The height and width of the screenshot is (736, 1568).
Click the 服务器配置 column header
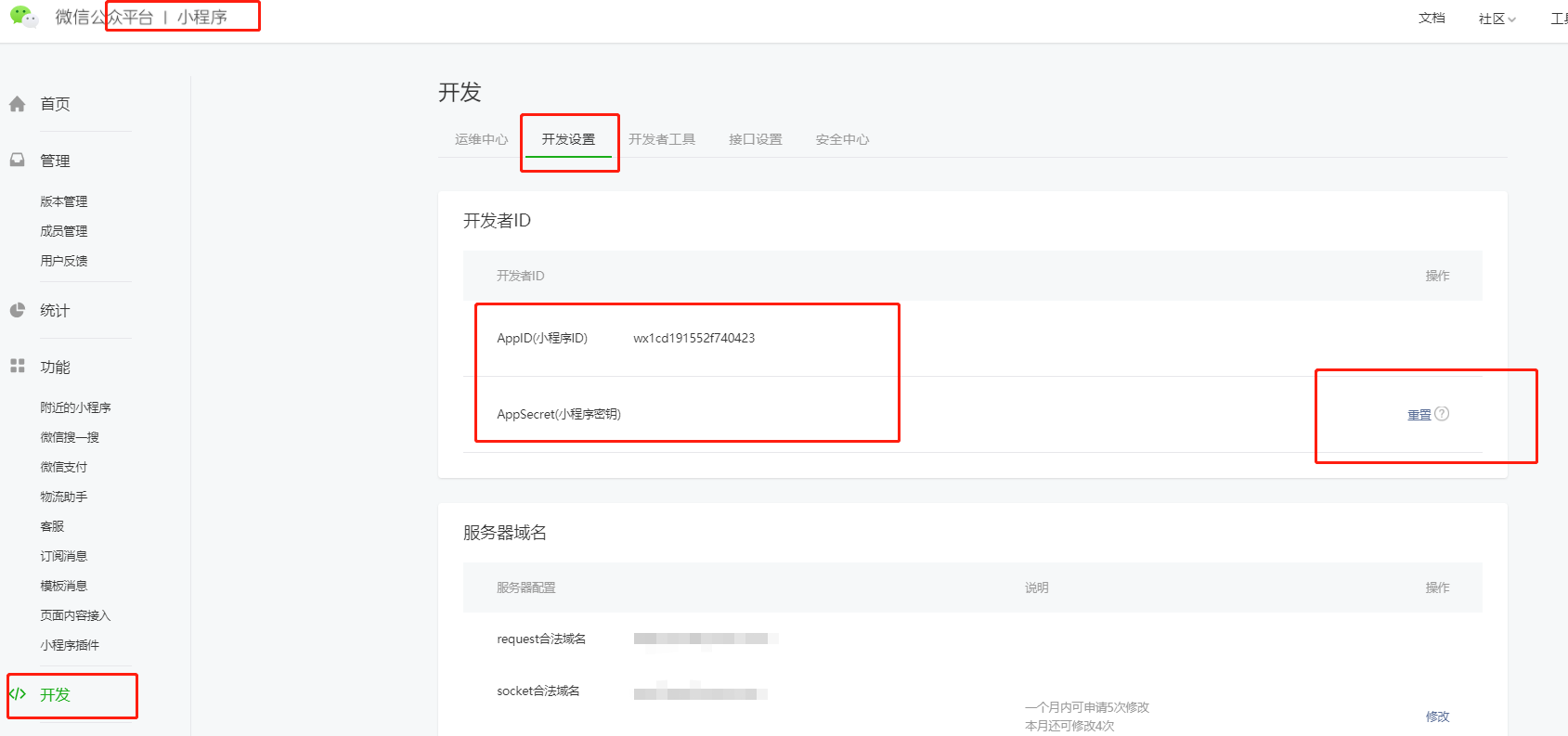[526, 588]
